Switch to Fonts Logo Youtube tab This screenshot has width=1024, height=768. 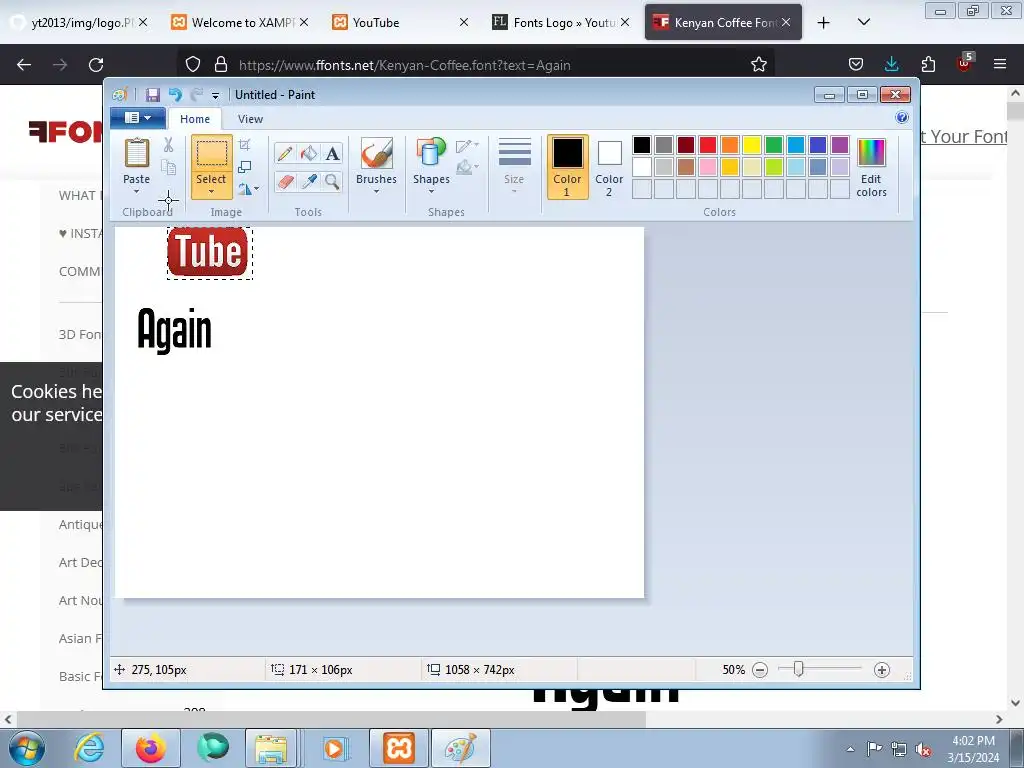pos(560,22)
